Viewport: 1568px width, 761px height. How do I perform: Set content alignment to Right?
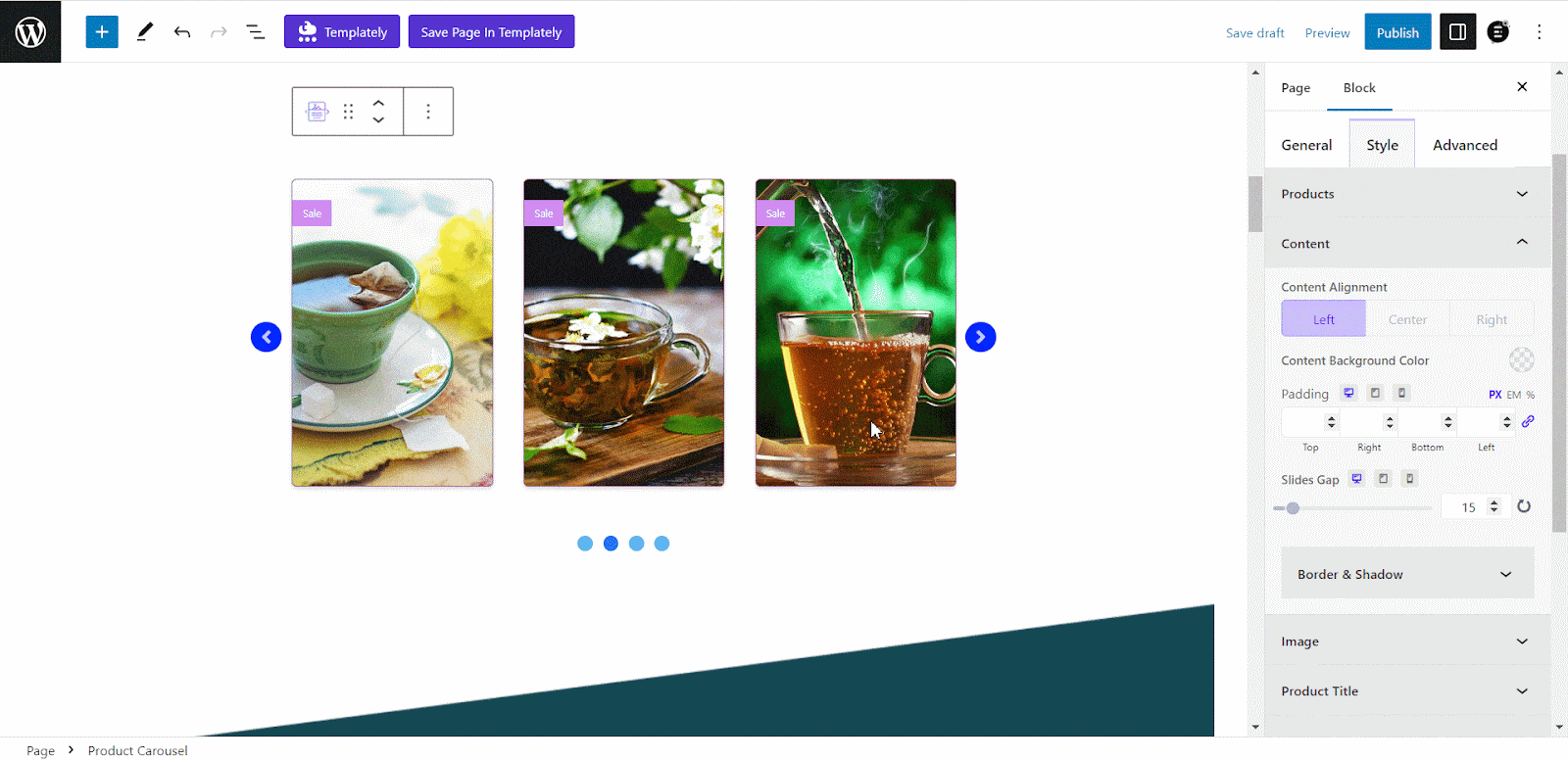pos(1492,319)
